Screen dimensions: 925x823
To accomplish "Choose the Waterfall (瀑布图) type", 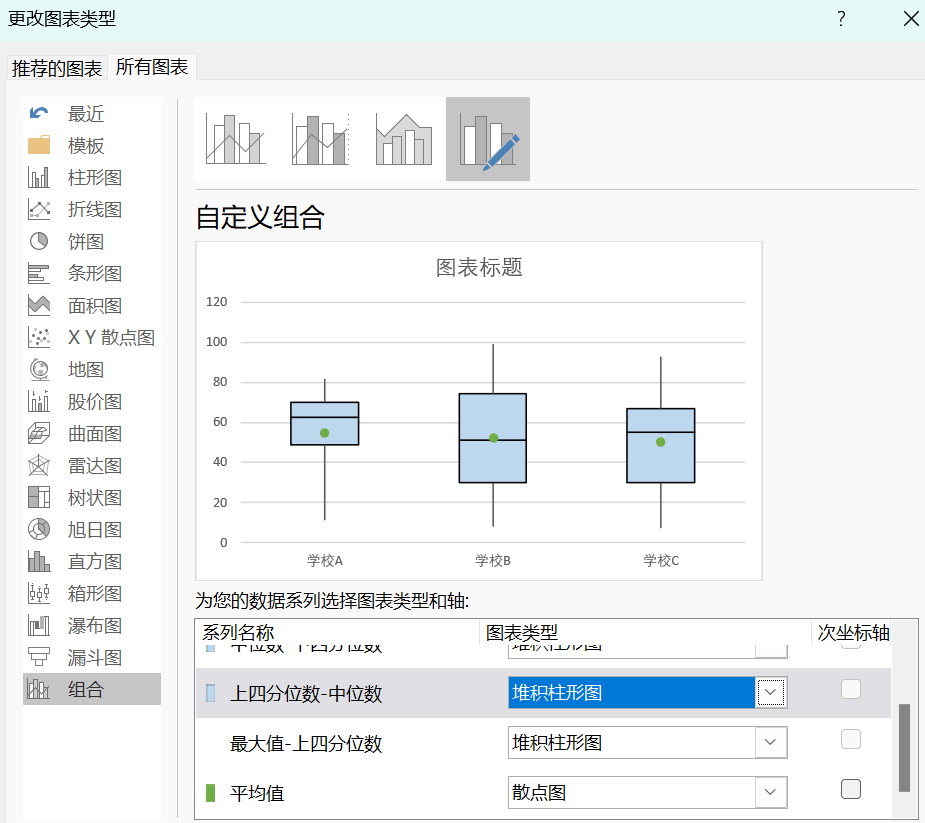I will (92, 625).
